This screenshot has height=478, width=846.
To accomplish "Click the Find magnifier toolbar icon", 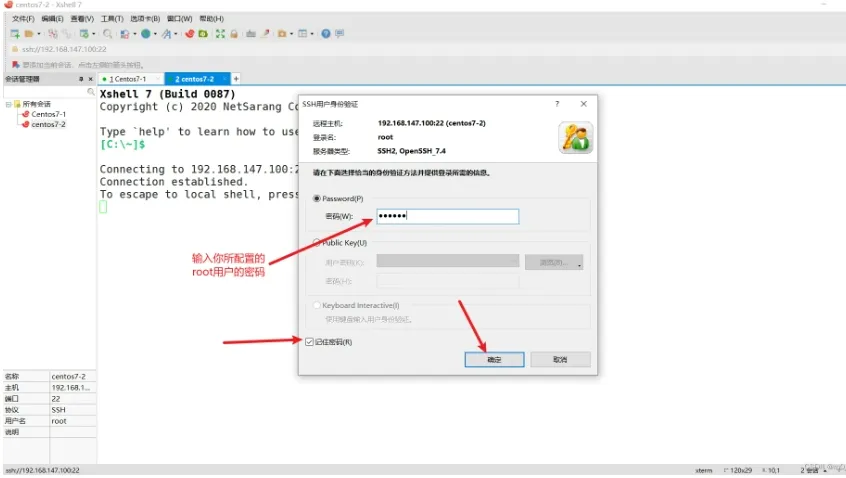I will point(107,33).
